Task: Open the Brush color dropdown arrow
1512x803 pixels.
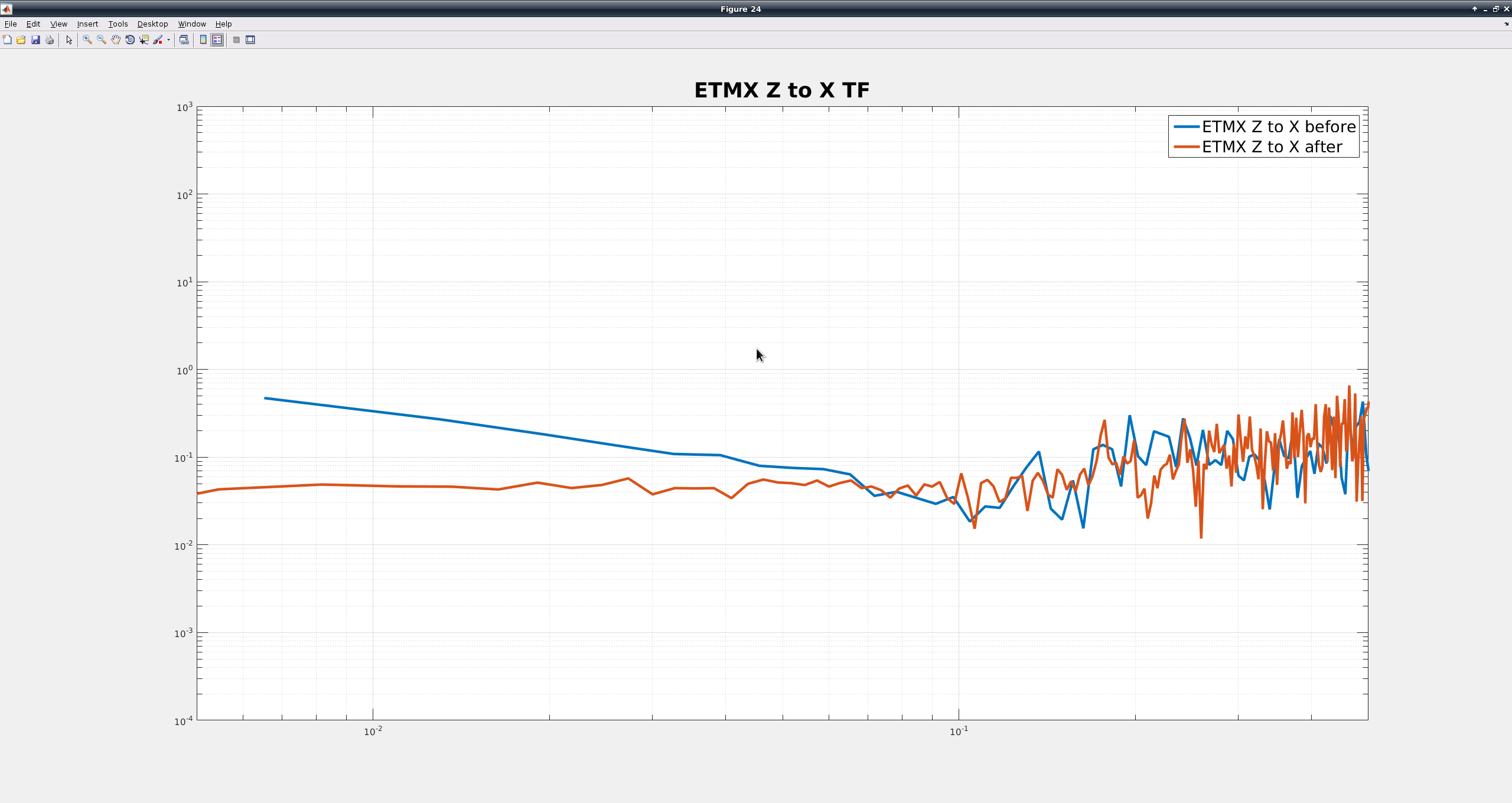Action: (x=168, y=40)
